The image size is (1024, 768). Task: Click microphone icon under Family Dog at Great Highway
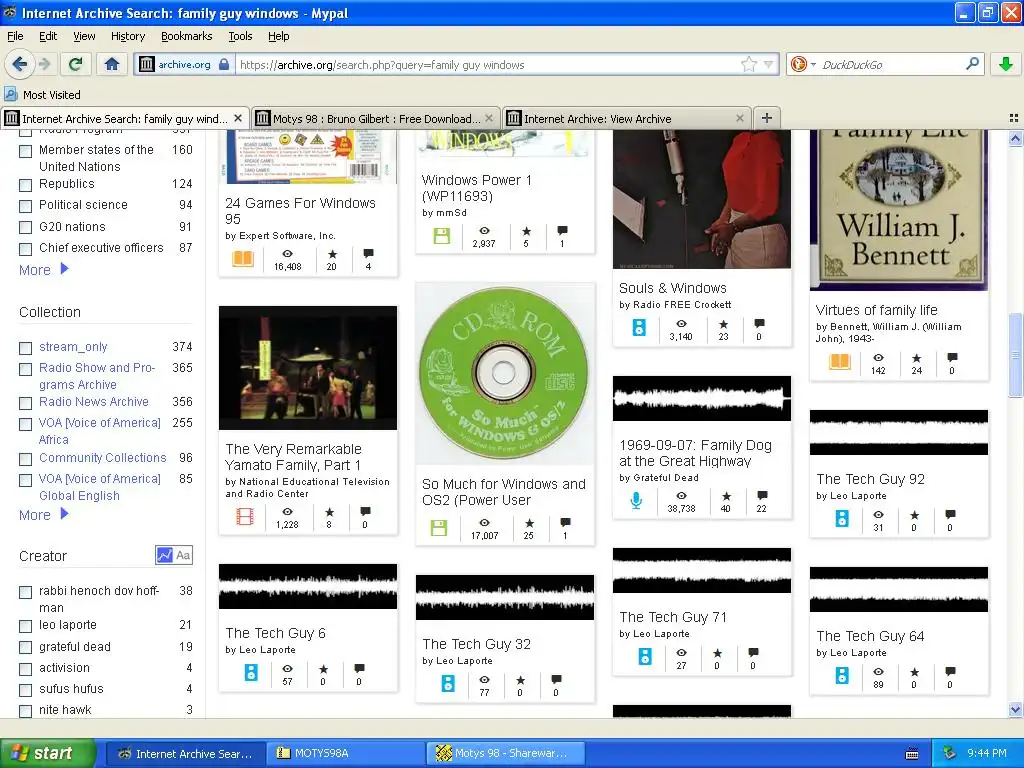[636, 500]
